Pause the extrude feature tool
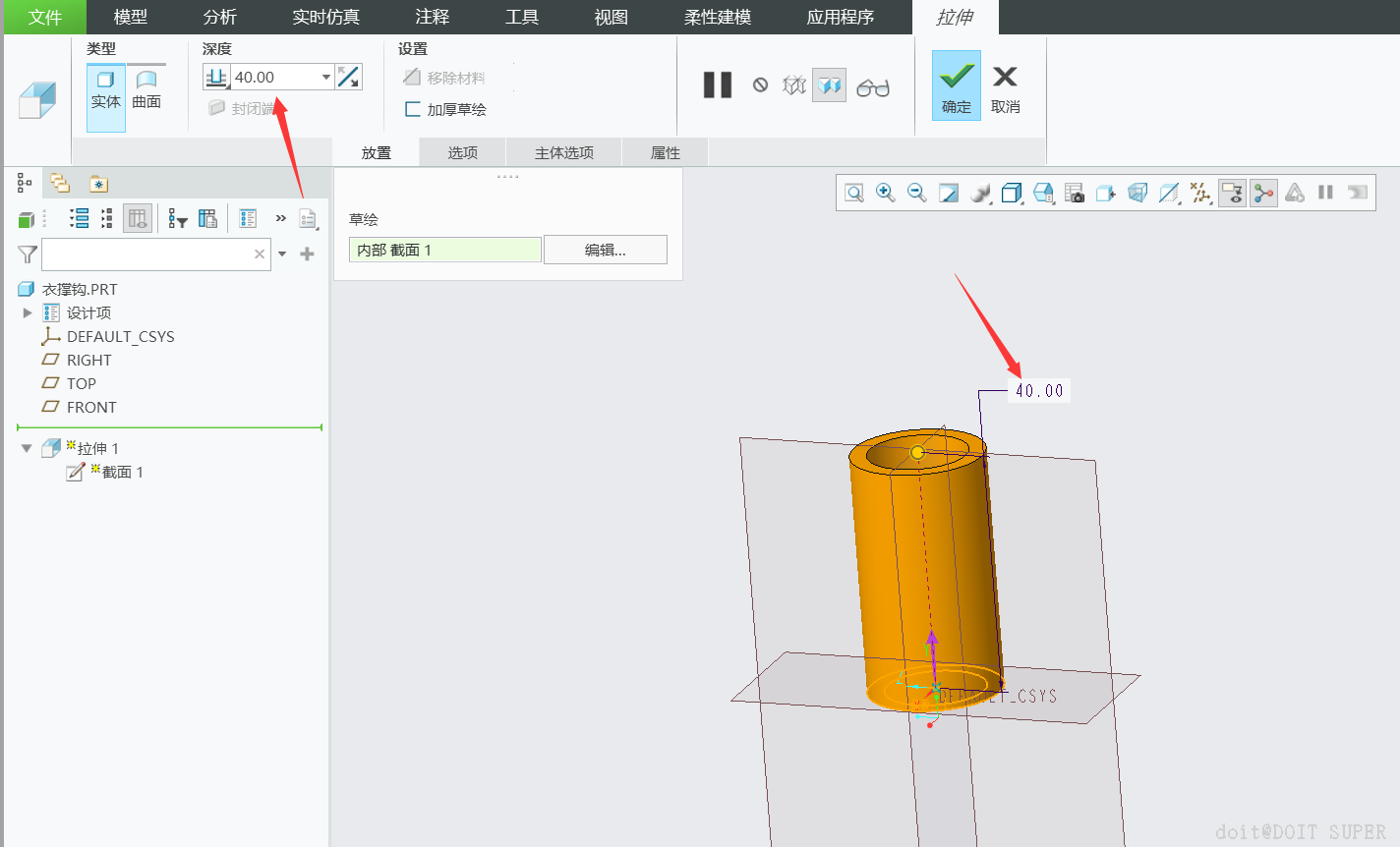 point(718,85)
